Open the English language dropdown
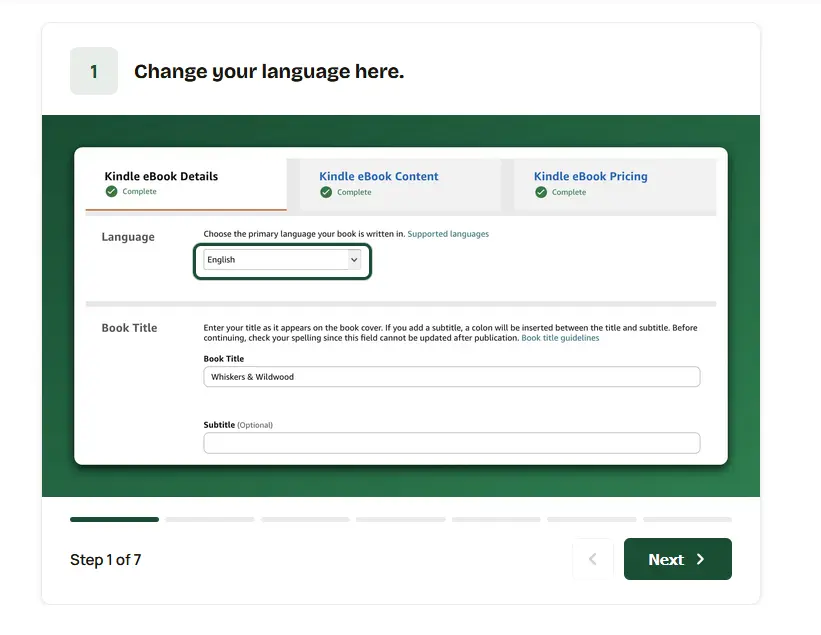The height and width of the screenshot is (635, 821). (x=282, y=260)
